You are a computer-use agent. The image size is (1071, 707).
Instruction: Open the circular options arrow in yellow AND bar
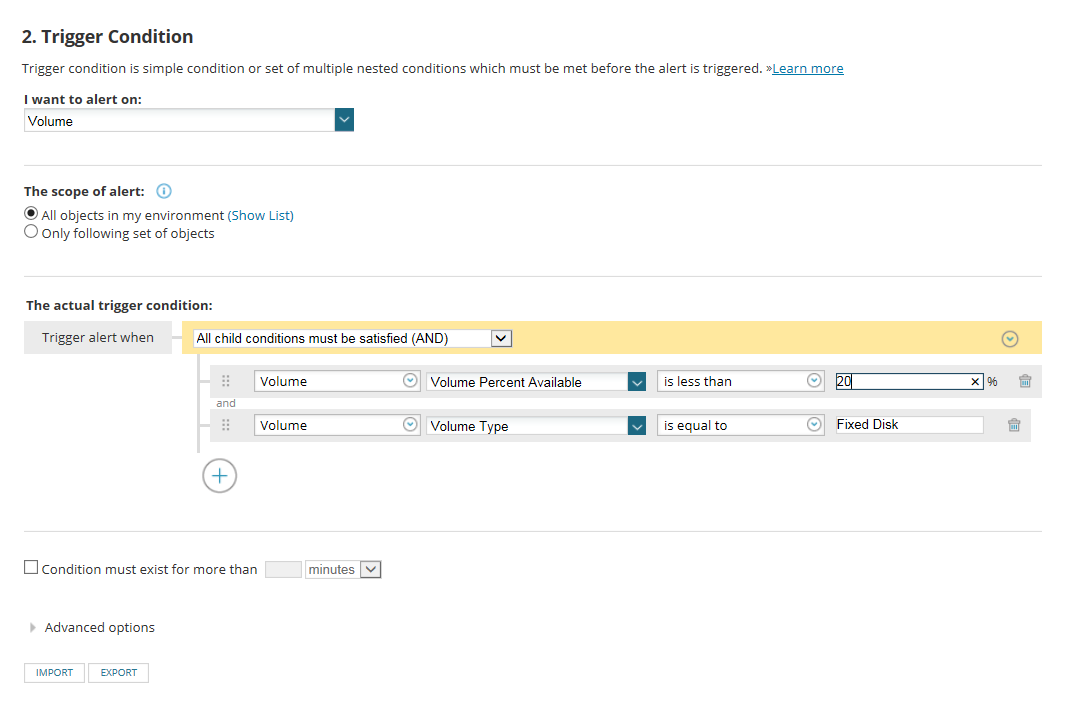click(x=1010, y=339)
